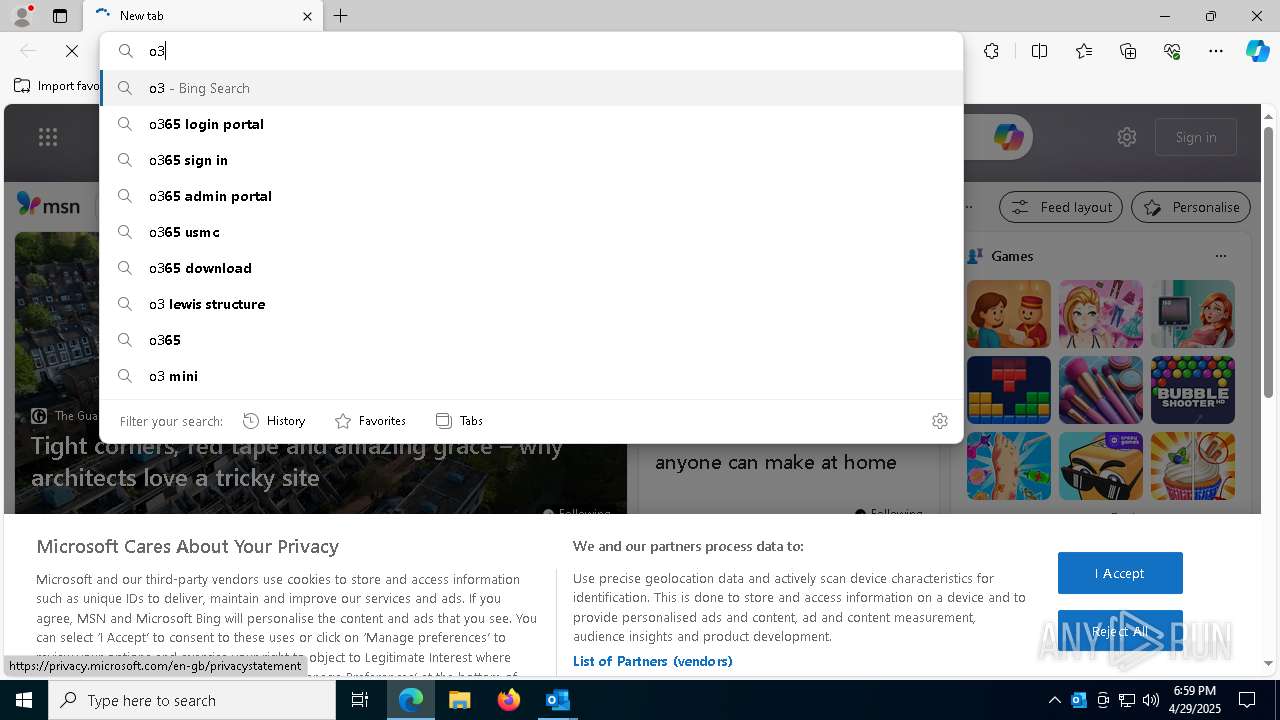This screenshot has width=1280, height=720.
Task: Select 'o365 login portal' suggestion
Action: pos(531,124)
